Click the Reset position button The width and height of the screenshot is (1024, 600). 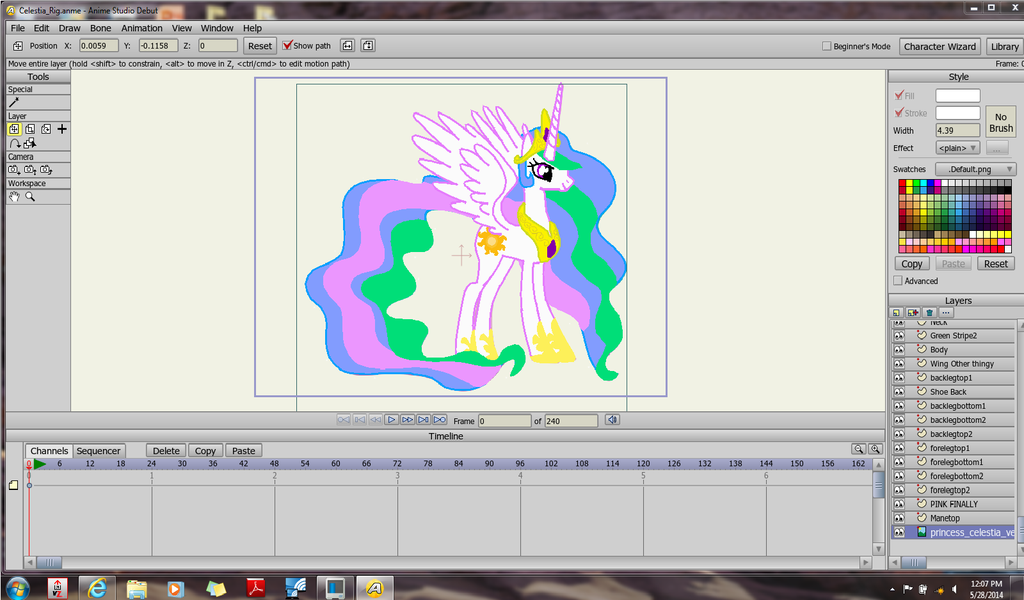[x=260, y=46]
